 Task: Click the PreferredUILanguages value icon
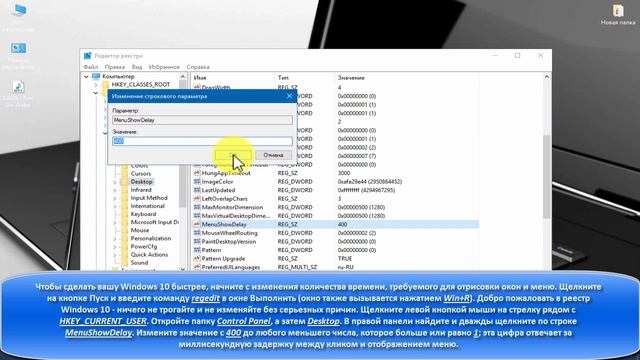click(x=197, y=267)
